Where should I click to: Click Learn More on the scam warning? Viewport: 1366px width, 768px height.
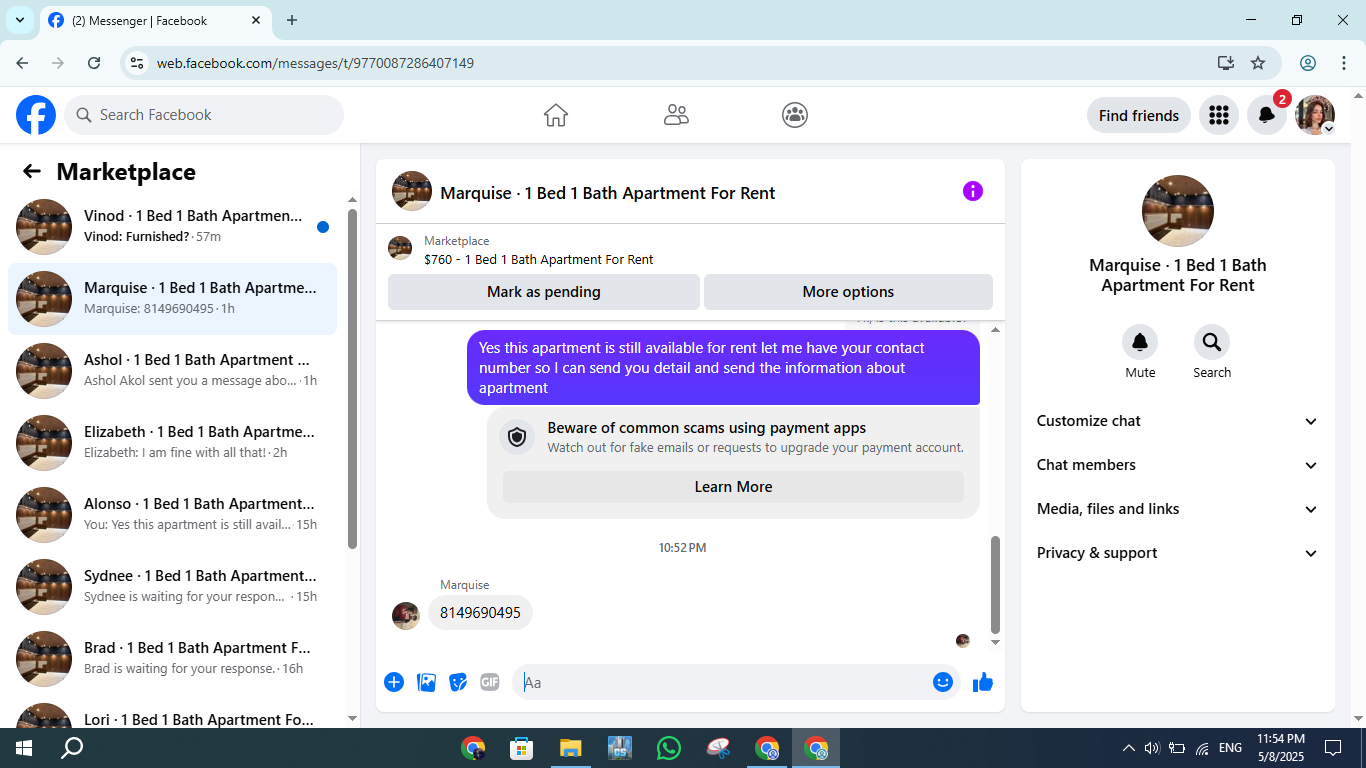[733, 487]
